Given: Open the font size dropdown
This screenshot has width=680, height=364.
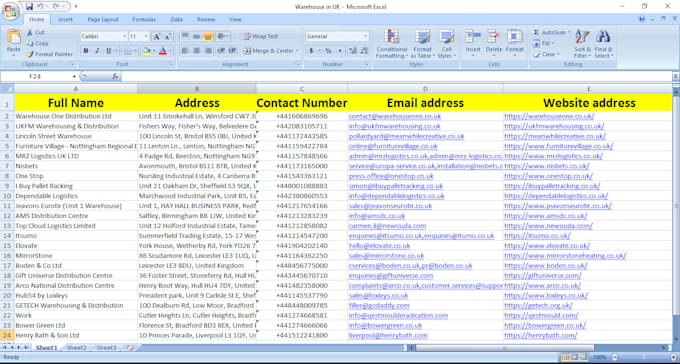Looking at the screenshot, I should click(x=146, y=36).
